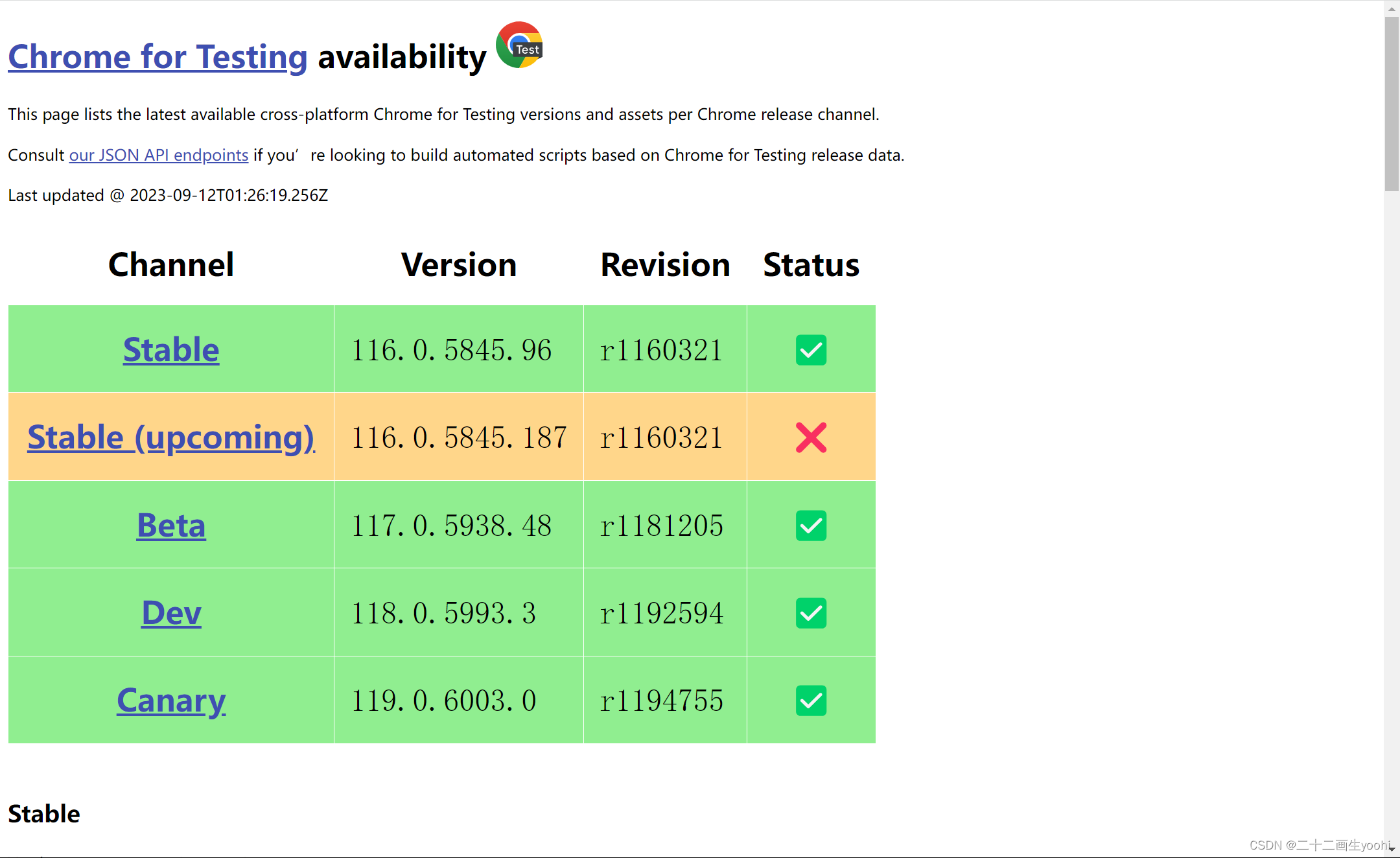The height and width of the screenshot is (858, 1400).
Task: Open the Stable (upcoming) channel link
Action: pos(170,437)
